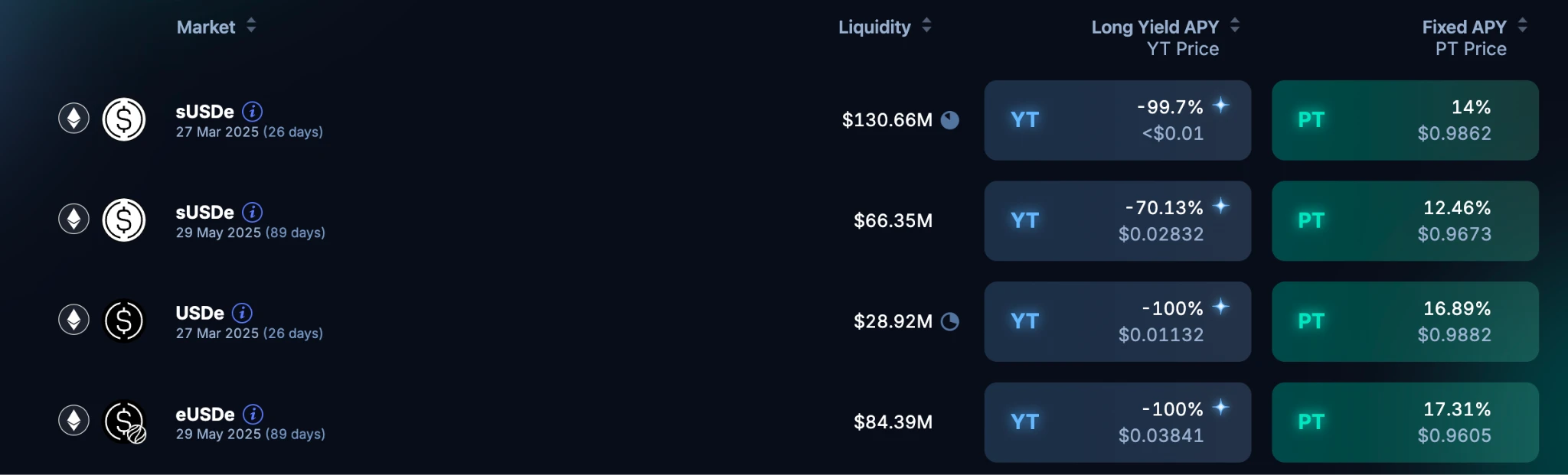Click info icon for sUSDe 27 Mar market

pyautogui.click(x=252, y=112)
